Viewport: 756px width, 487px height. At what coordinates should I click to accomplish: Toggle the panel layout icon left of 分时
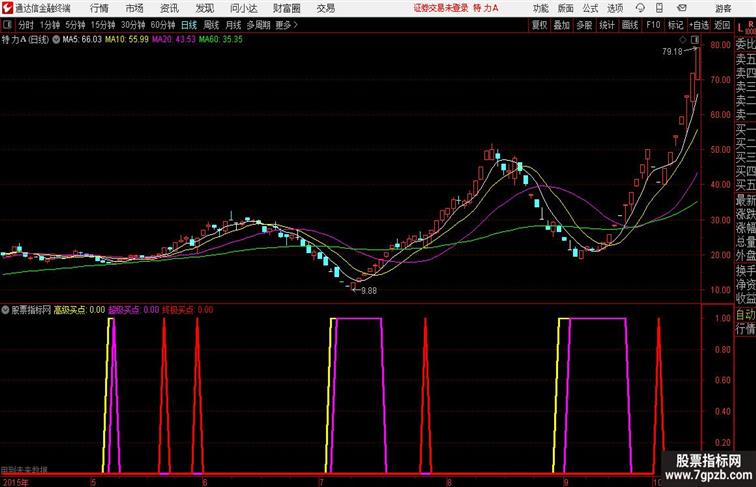(7, 25)
